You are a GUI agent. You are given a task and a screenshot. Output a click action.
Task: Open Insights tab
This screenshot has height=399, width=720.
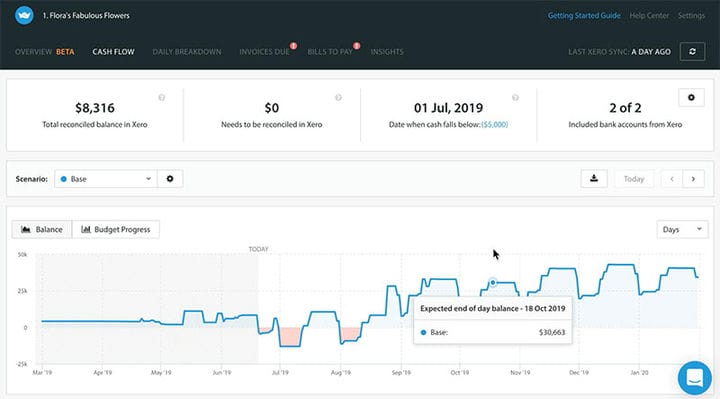click(387, 51)
